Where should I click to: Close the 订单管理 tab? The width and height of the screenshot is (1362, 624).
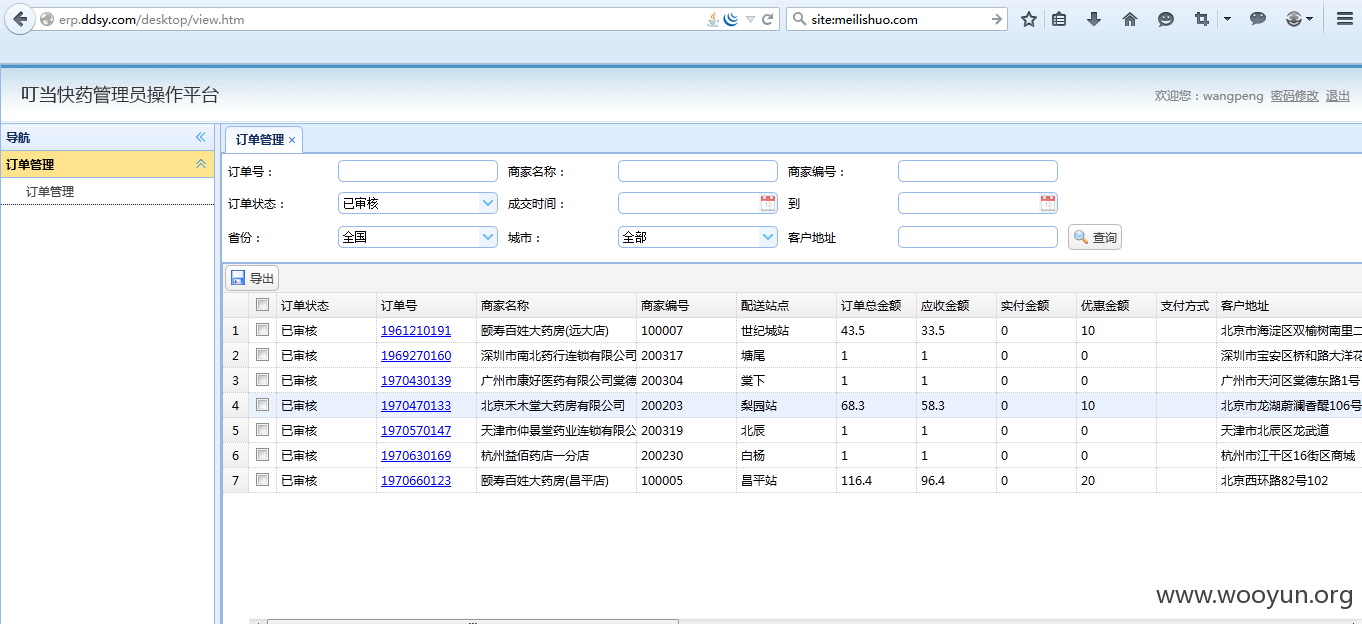pyautogui.click(x=292, y=140)
